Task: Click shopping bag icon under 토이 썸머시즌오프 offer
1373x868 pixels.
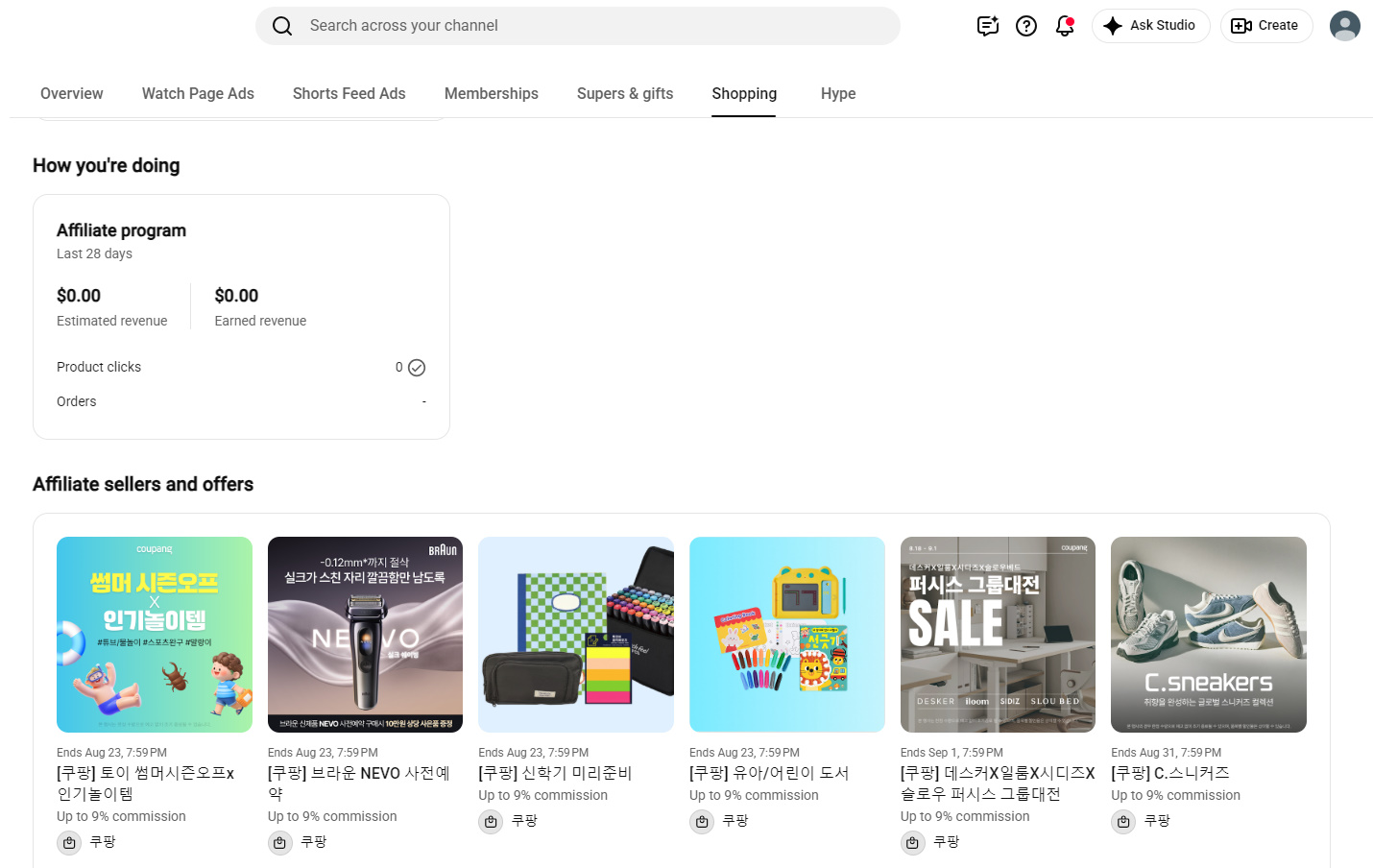Action: pos(69,843)
